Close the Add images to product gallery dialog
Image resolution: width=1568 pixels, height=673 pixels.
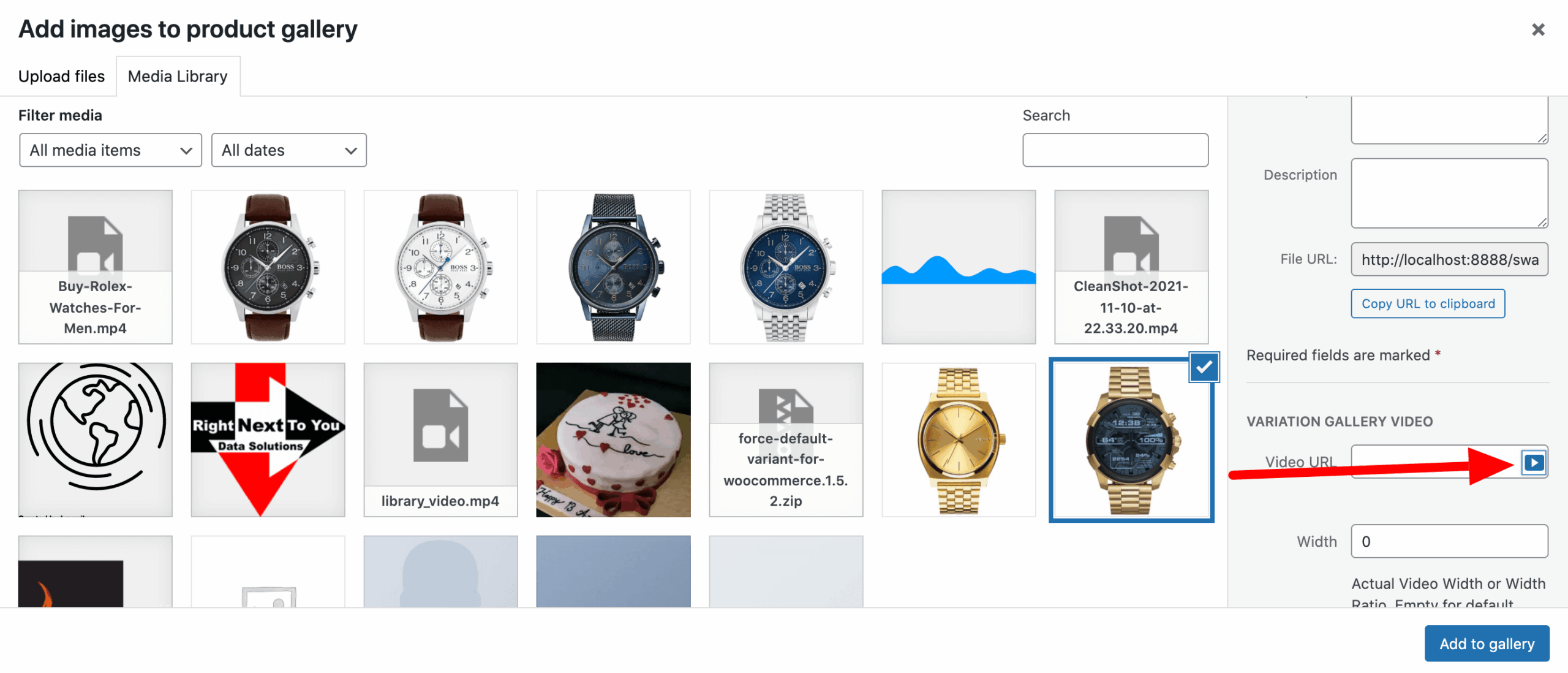(1538, 29)
